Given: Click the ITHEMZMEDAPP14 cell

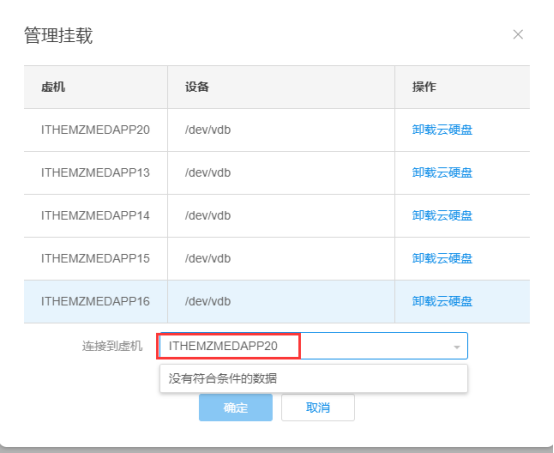Looking at the screenshot, I should (96, 216).
